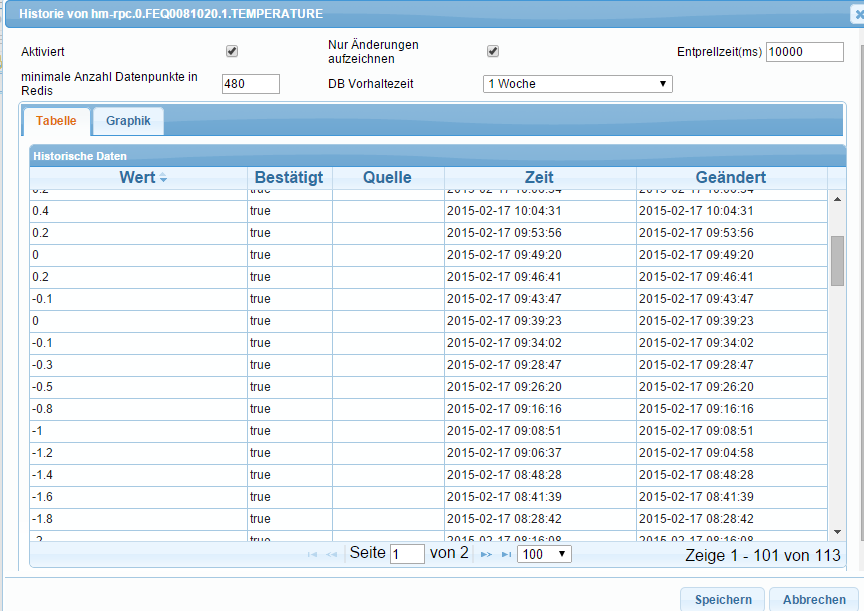Viewport: 864px width, 611px height.
Task: Click the Speichern button
Action: tap(723, 599)
